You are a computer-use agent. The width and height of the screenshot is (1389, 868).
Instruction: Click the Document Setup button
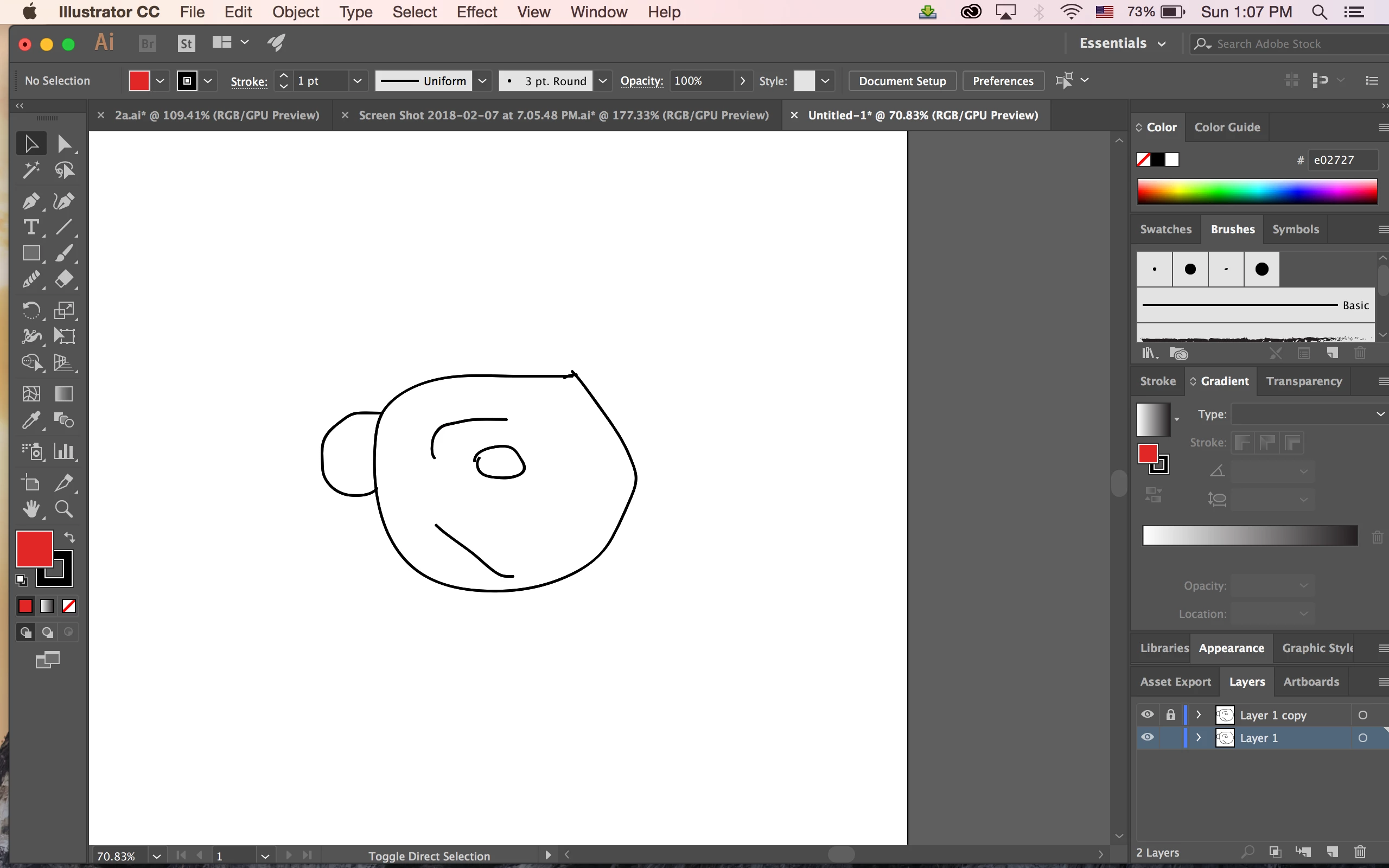coord(902,81)
